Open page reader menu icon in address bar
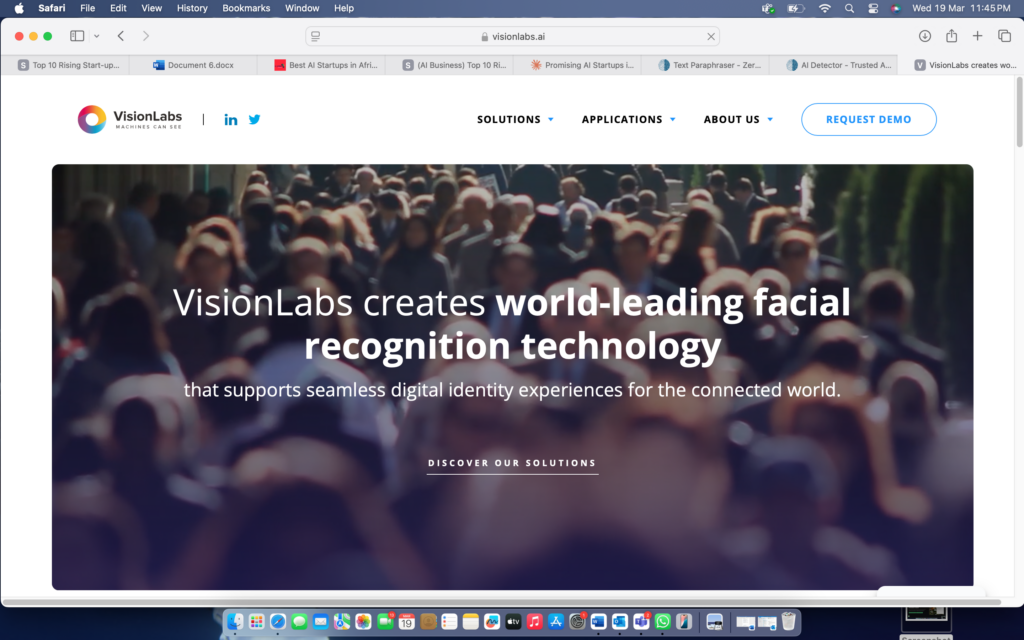 315,37
